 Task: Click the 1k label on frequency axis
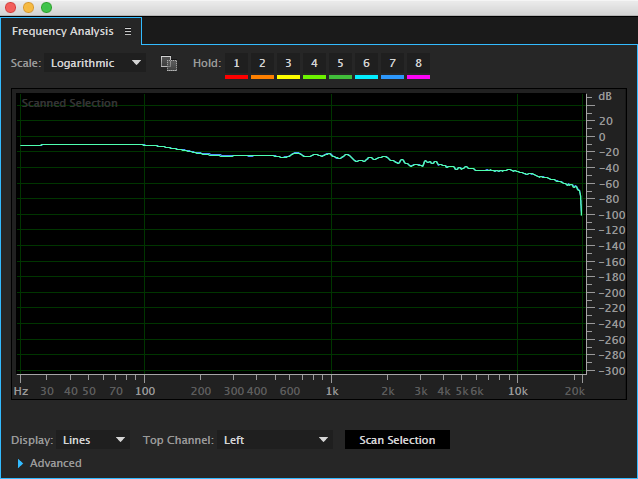pos(332,392)
